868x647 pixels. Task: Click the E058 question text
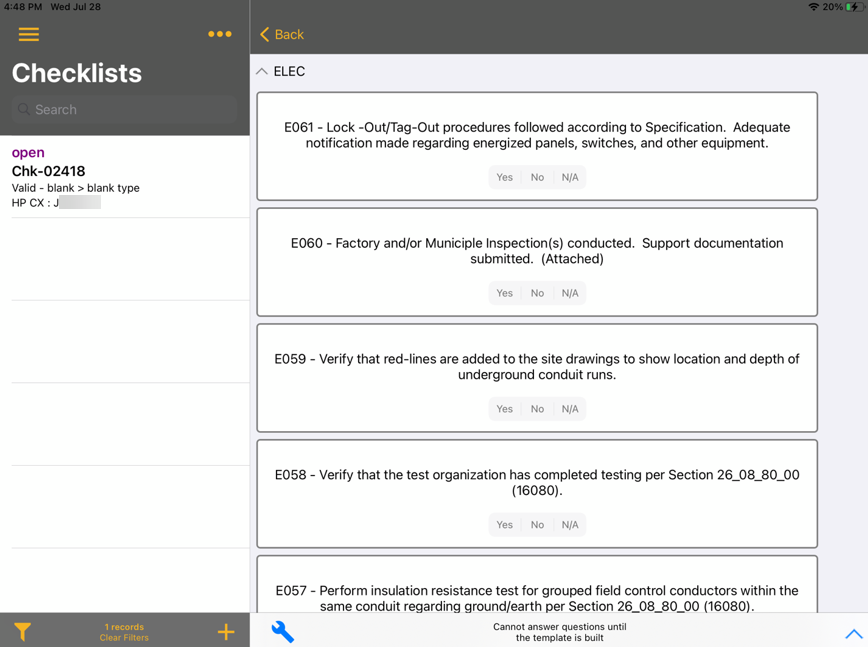click(x=537, y=482)
